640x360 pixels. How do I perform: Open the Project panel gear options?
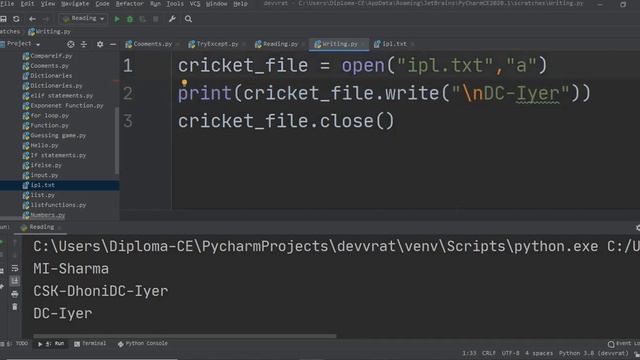pos(100,44)
